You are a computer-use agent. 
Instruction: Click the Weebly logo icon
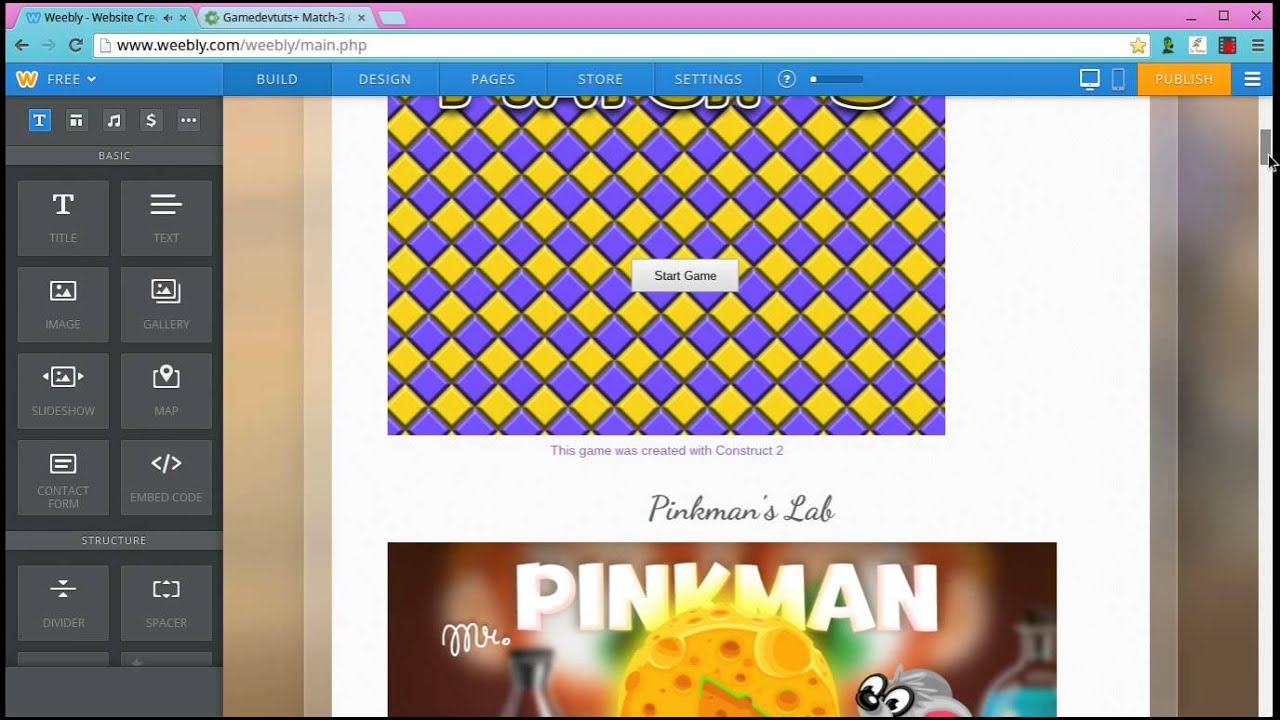28,79
